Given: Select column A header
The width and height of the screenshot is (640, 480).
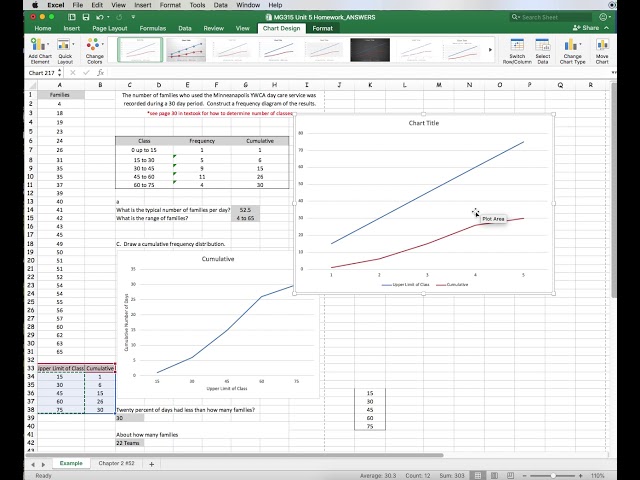Looking at the screenshot, I should [x=60, y=85].
